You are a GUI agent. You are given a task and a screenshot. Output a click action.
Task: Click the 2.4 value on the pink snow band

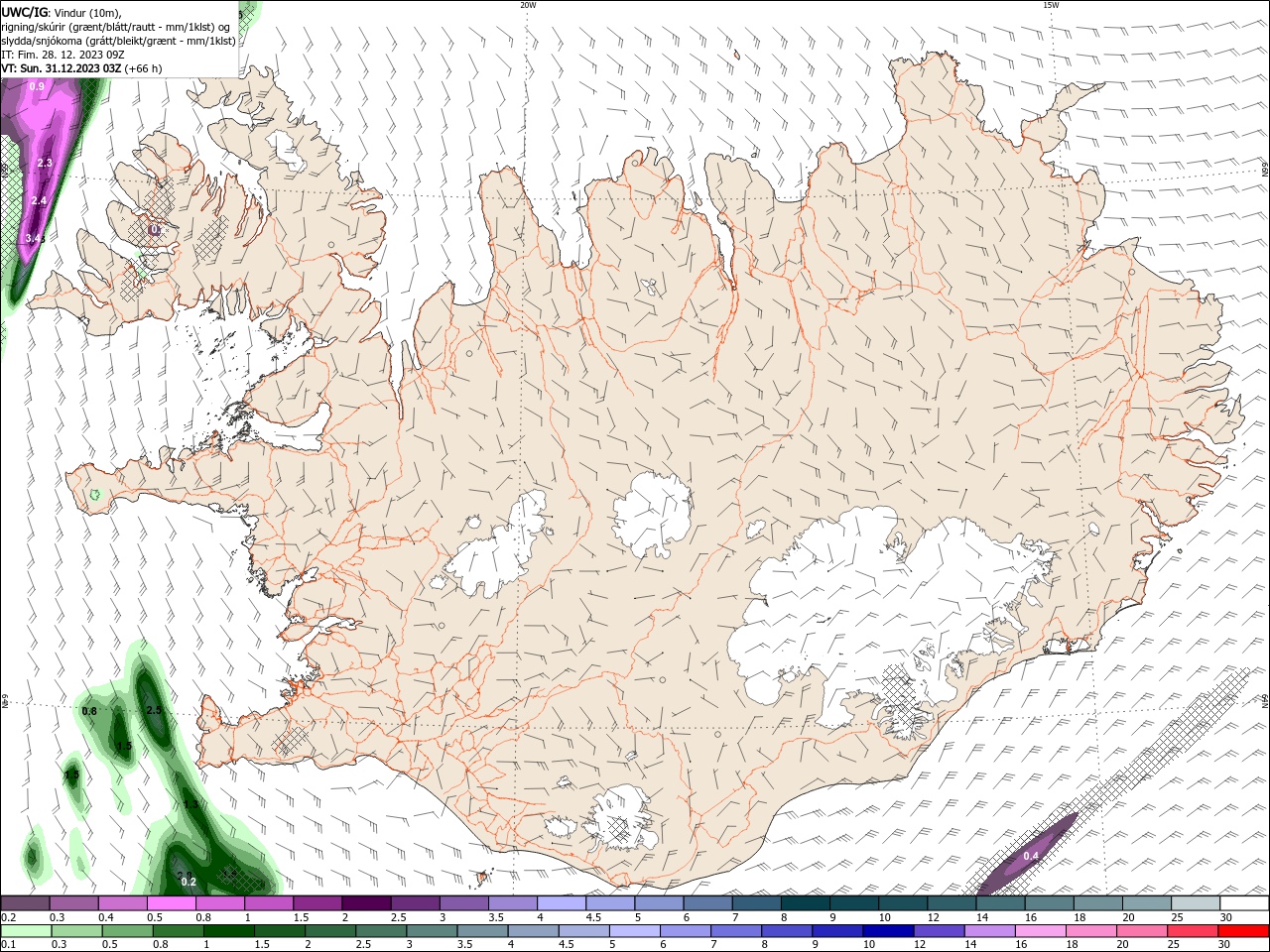click(39, 200)
